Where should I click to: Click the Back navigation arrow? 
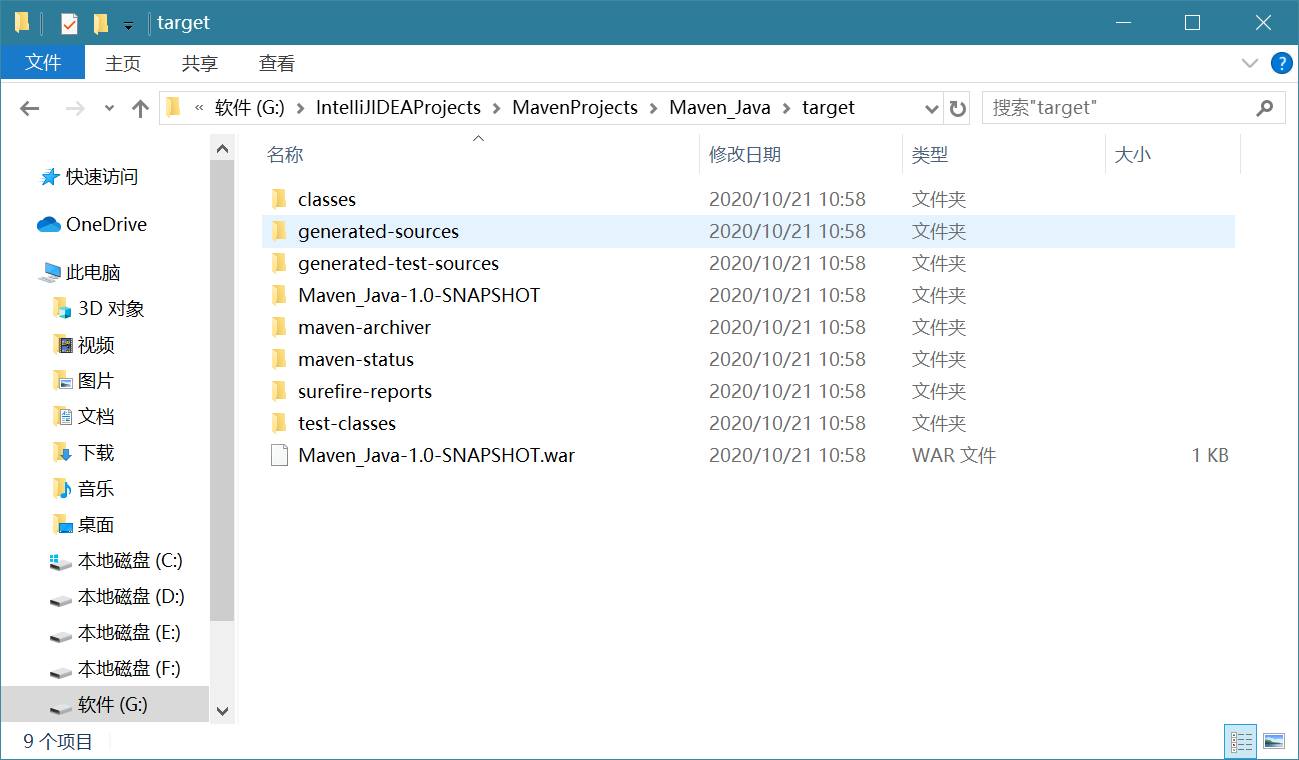tap(30, 108)
